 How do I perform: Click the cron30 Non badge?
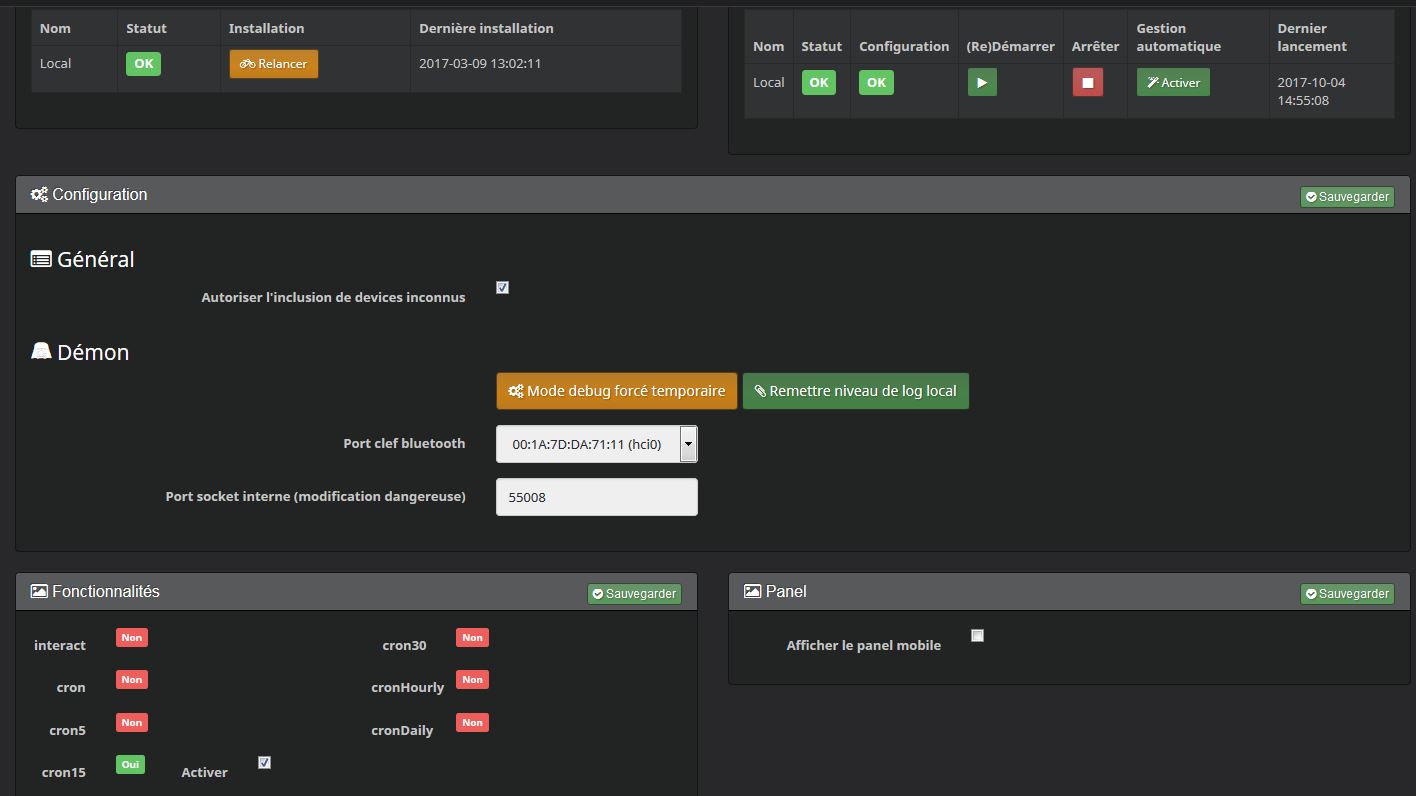[x=472, y=638]
